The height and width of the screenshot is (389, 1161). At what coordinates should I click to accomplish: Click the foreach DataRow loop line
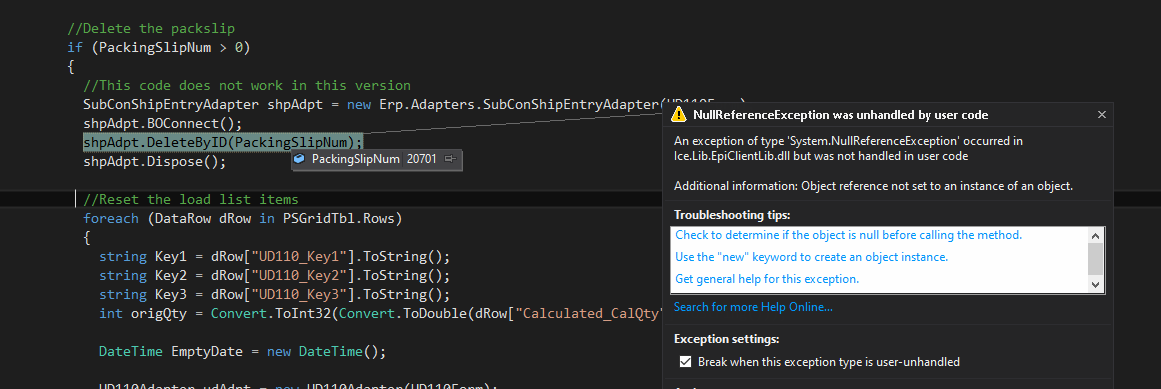[242, 219]
